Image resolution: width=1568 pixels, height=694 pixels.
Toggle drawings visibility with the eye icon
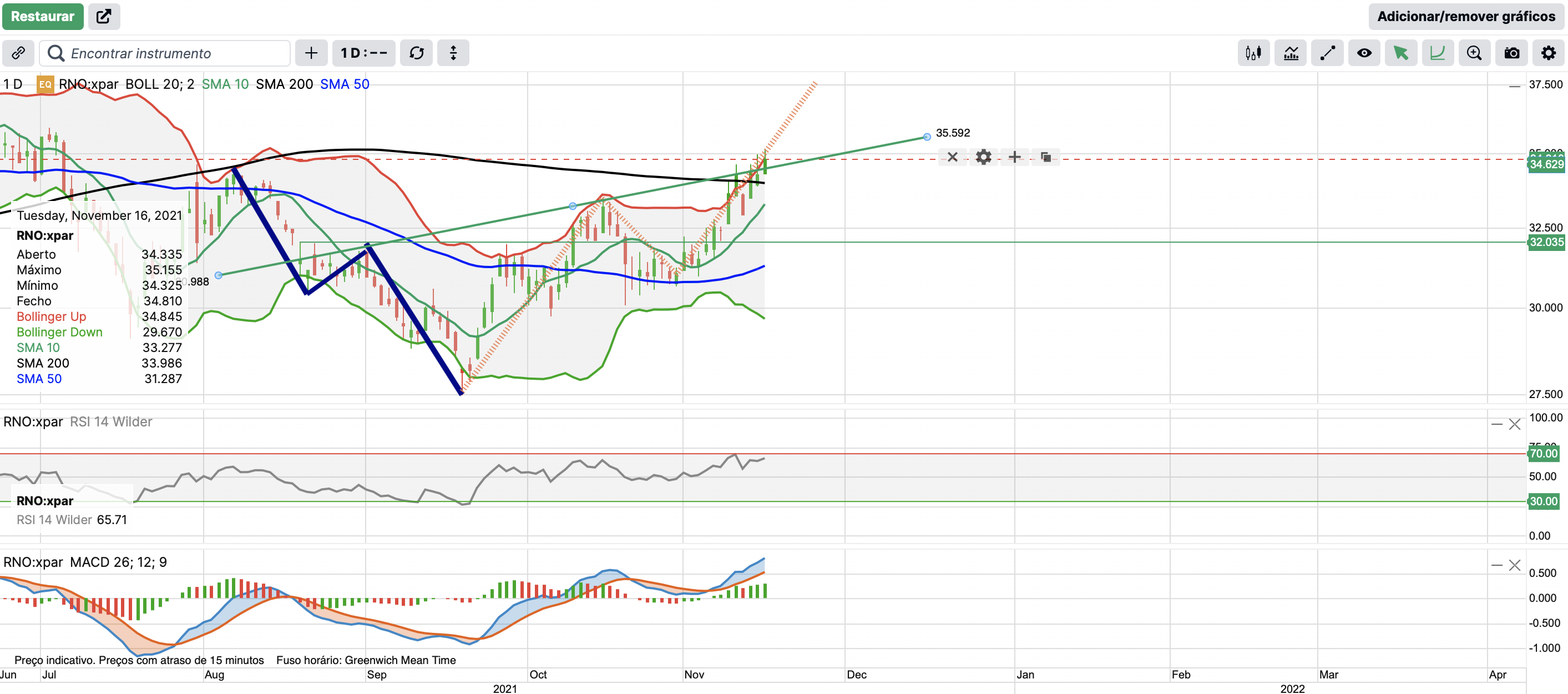pos(1363,53)
